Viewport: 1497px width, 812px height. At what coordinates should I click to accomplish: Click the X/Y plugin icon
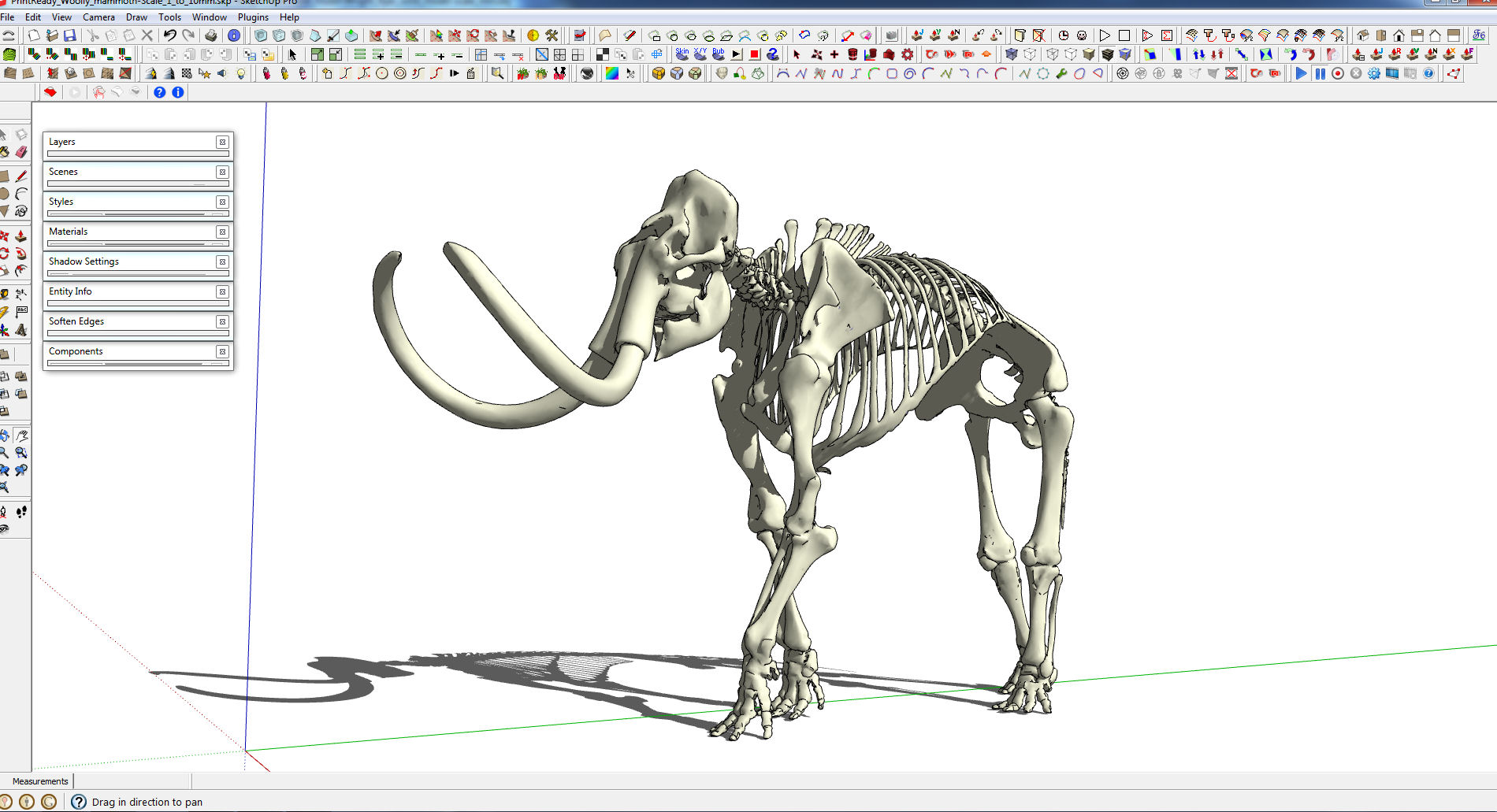(x=700, y=54)
